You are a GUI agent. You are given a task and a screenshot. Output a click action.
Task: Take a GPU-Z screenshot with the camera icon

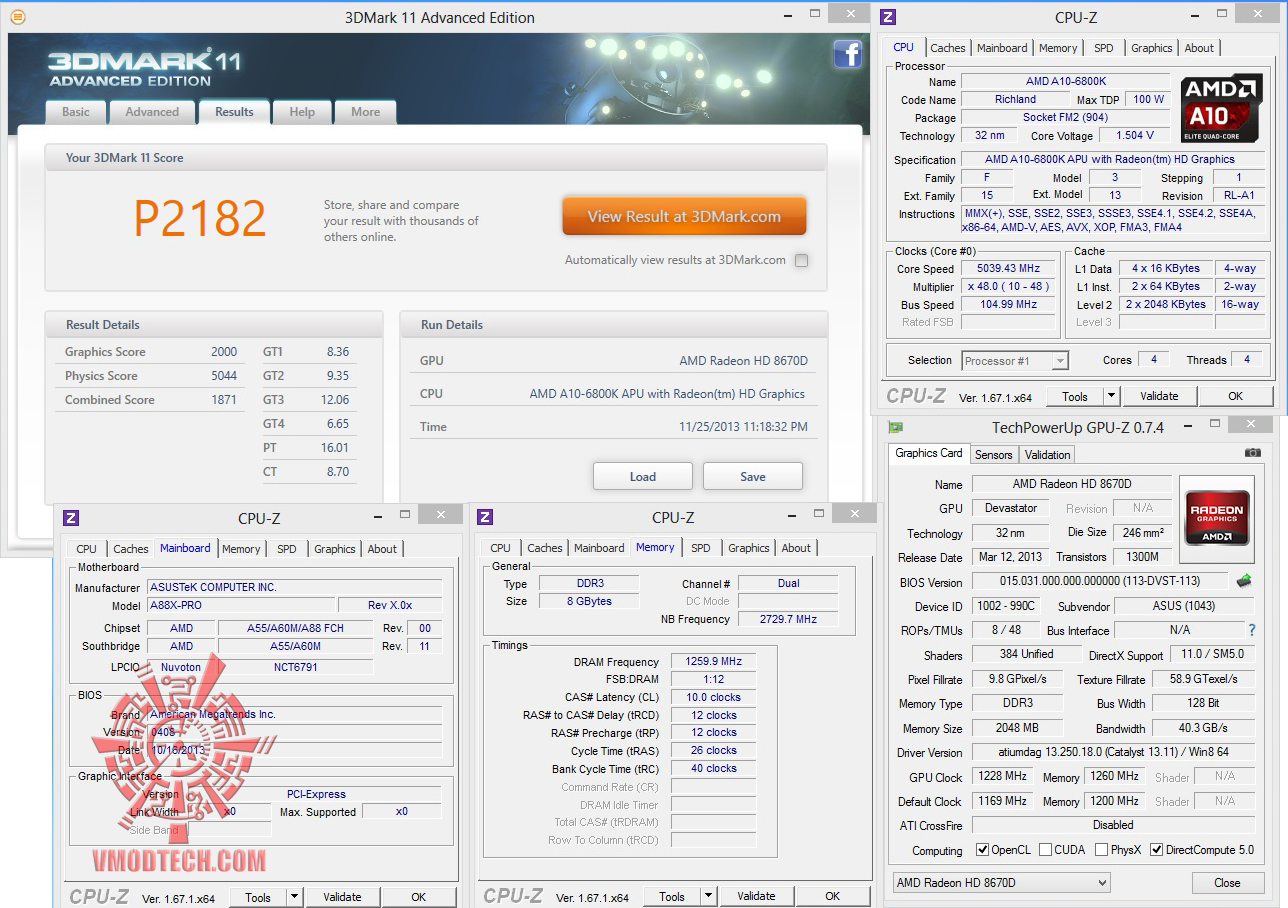[1252, 453]
